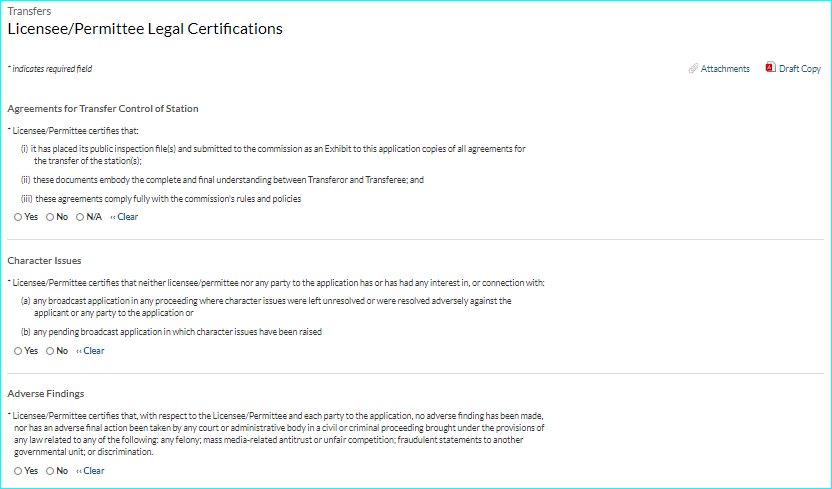Select N/A for Agreements for Transfer Control
832x489 pixels.
(80, 217)
